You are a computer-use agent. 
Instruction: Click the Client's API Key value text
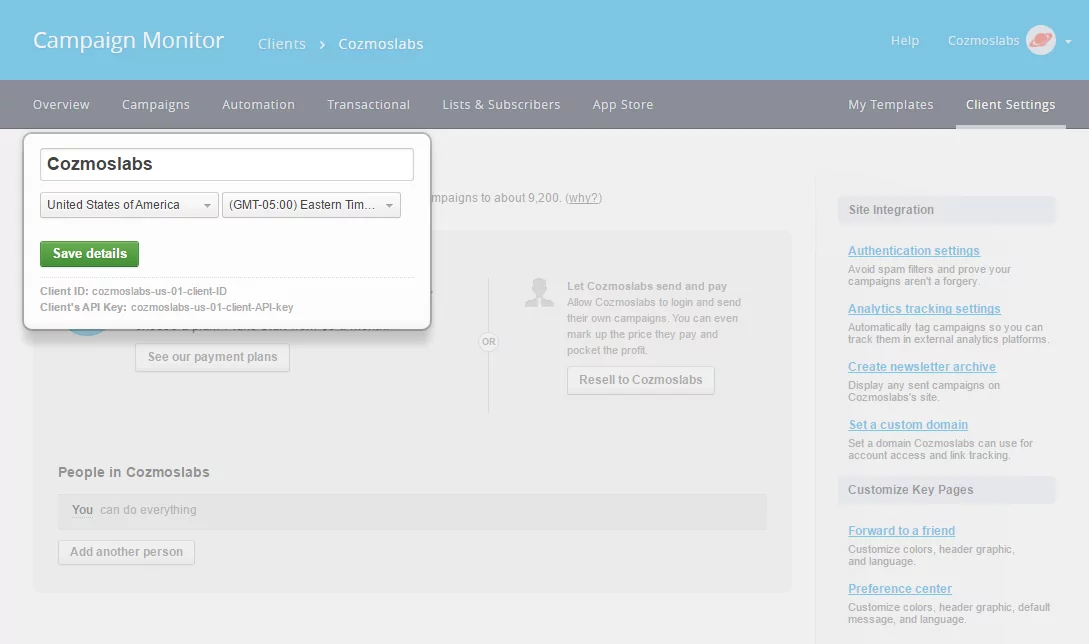(212, 307)
